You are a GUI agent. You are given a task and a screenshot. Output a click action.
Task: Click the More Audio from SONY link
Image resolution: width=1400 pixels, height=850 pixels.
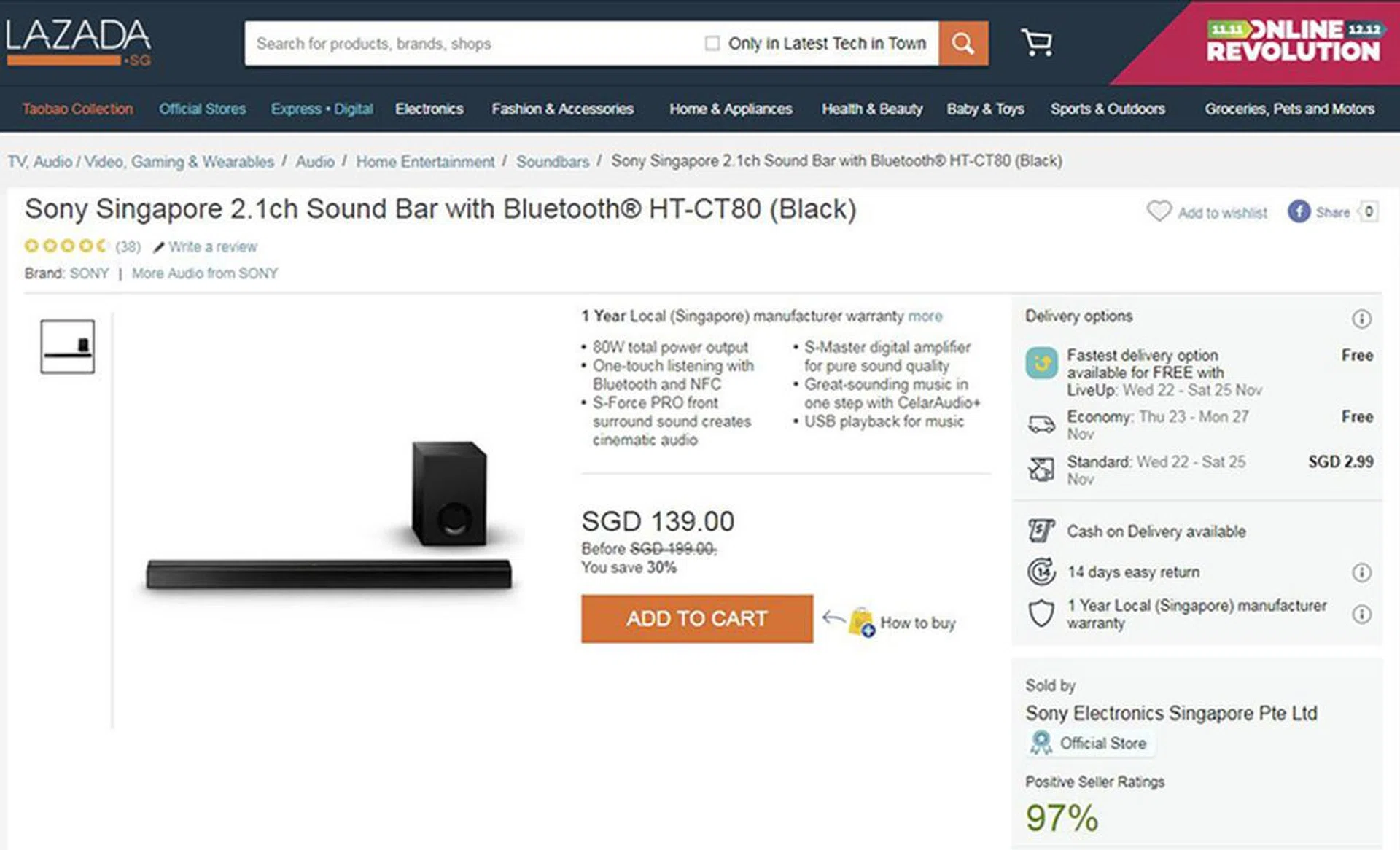pyautogui.click(x=204, y=273)
